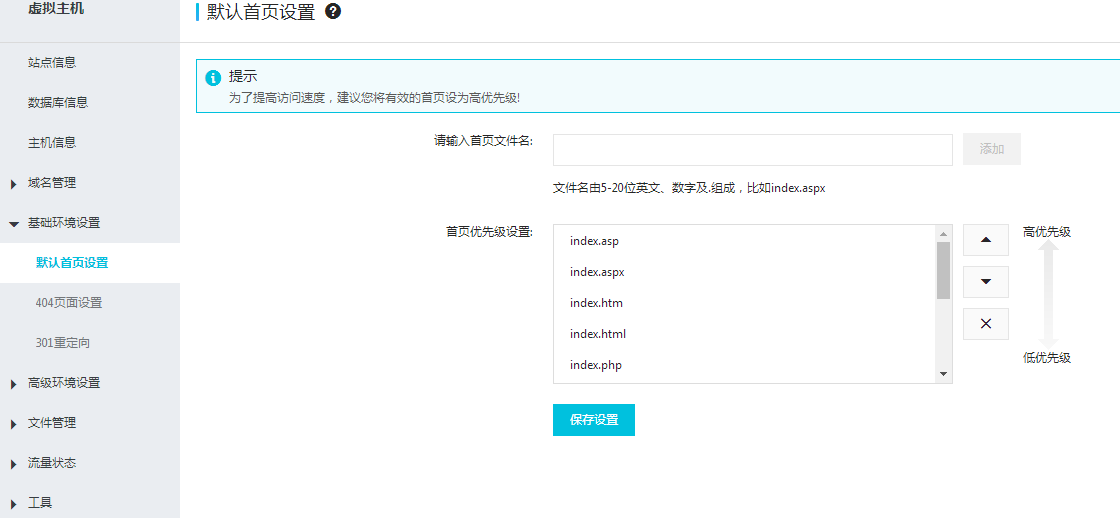Expand the 高级环境设置 section
This screenshot has height=518, width=1120.
tap(63, 383)
